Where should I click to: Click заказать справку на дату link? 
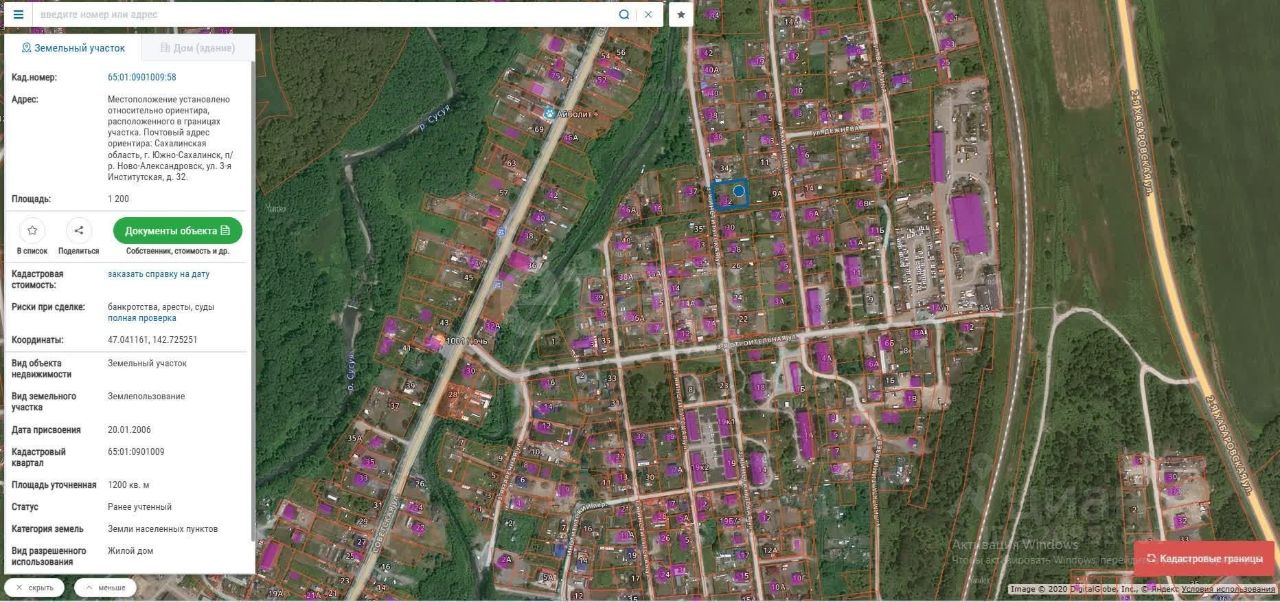click(159, 274)
